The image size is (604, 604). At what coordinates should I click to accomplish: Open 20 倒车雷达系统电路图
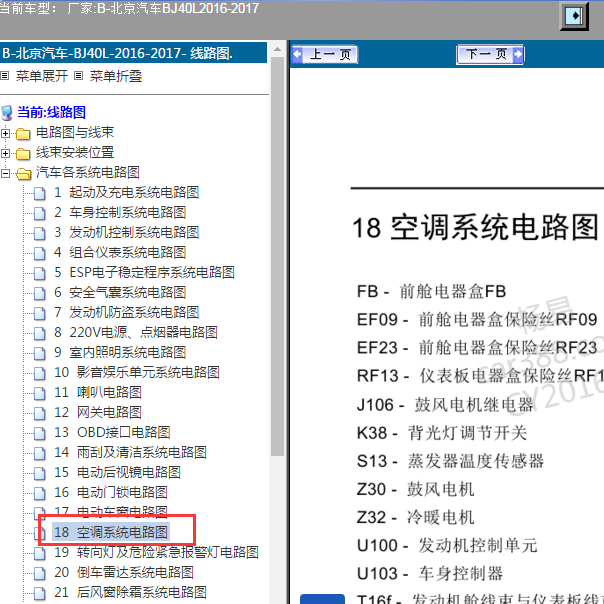pos(124,572)
